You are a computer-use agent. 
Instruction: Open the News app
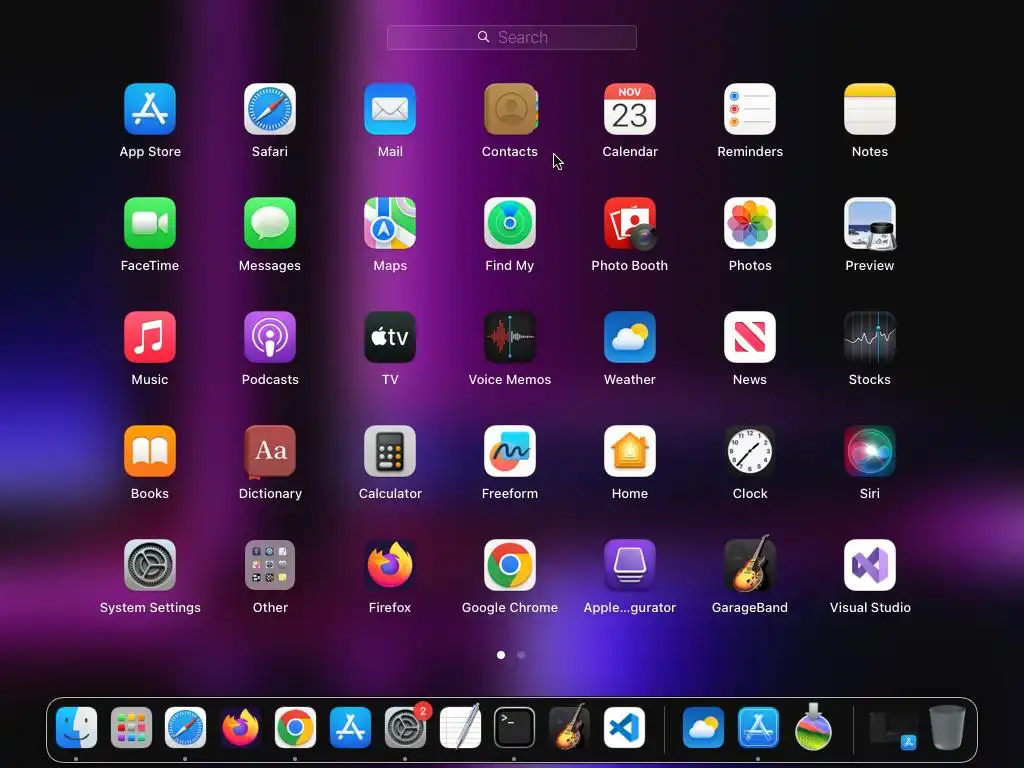click(x=750, y=337)
